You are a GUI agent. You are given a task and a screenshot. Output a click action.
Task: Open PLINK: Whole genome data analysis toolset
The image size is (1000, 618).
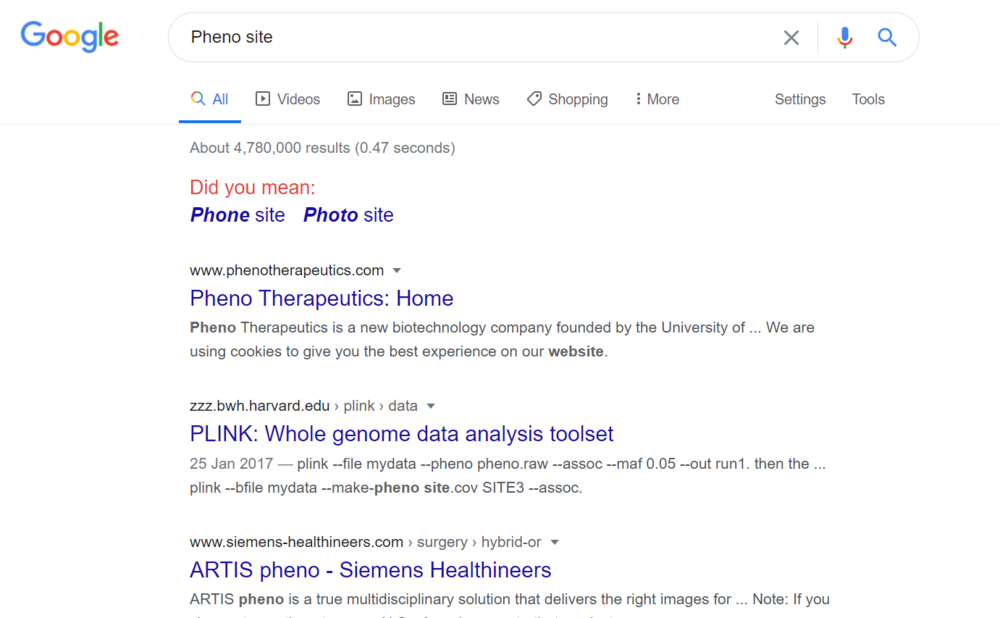click(x=401, y=434)
